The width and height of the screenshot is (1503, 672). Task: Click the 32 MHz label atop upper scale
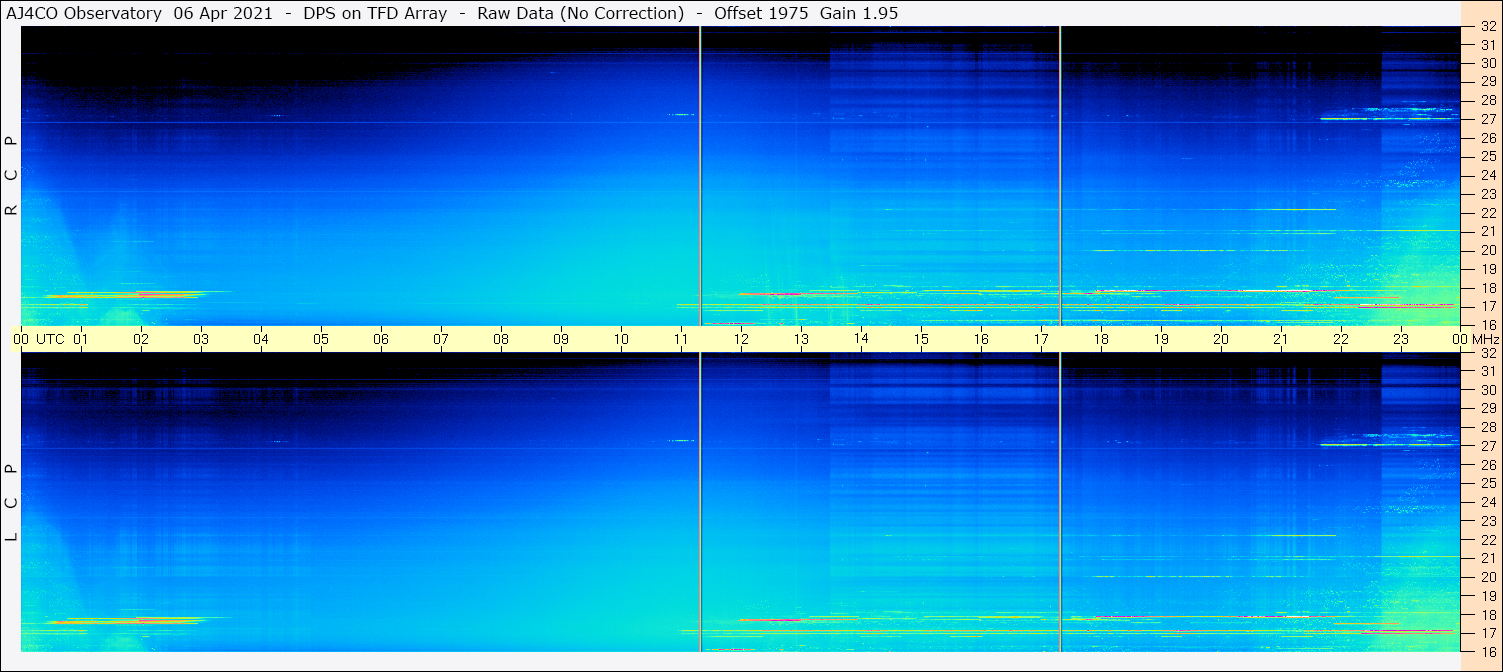pyautogui.click(x=1487, y=29)
